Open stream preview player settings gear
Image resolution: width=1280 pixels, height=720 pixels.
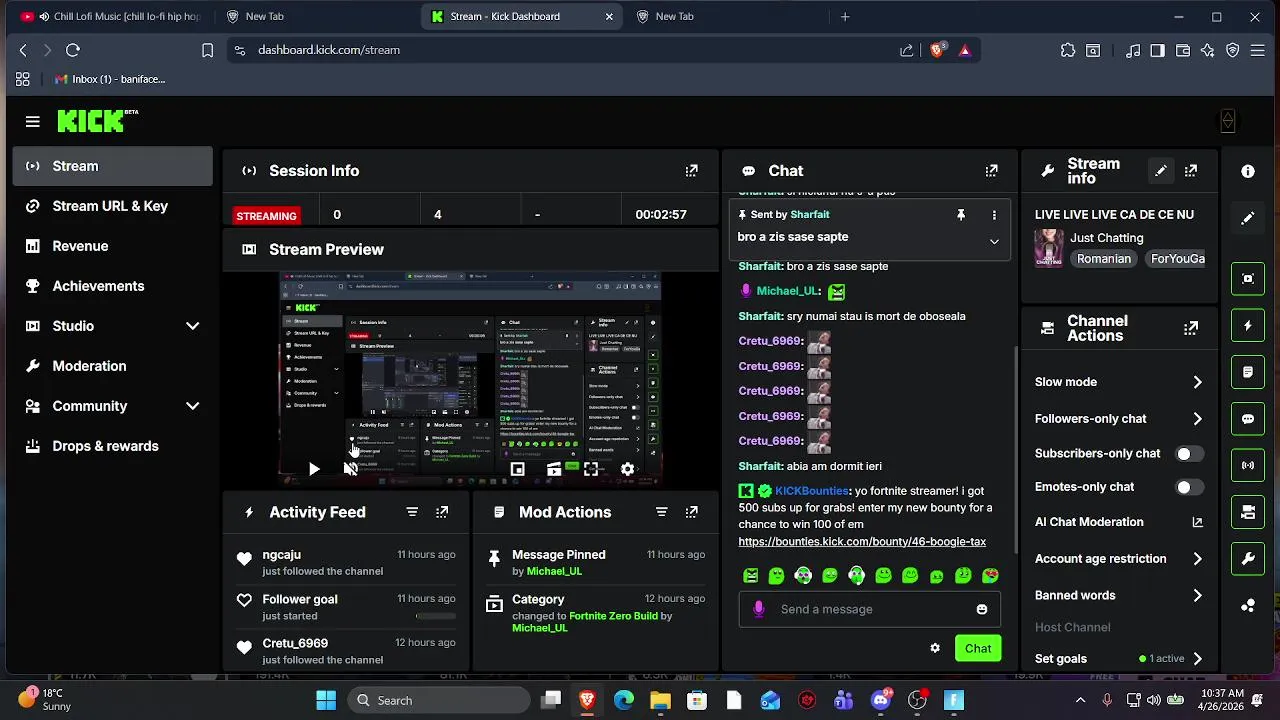[x=627, y=469]
